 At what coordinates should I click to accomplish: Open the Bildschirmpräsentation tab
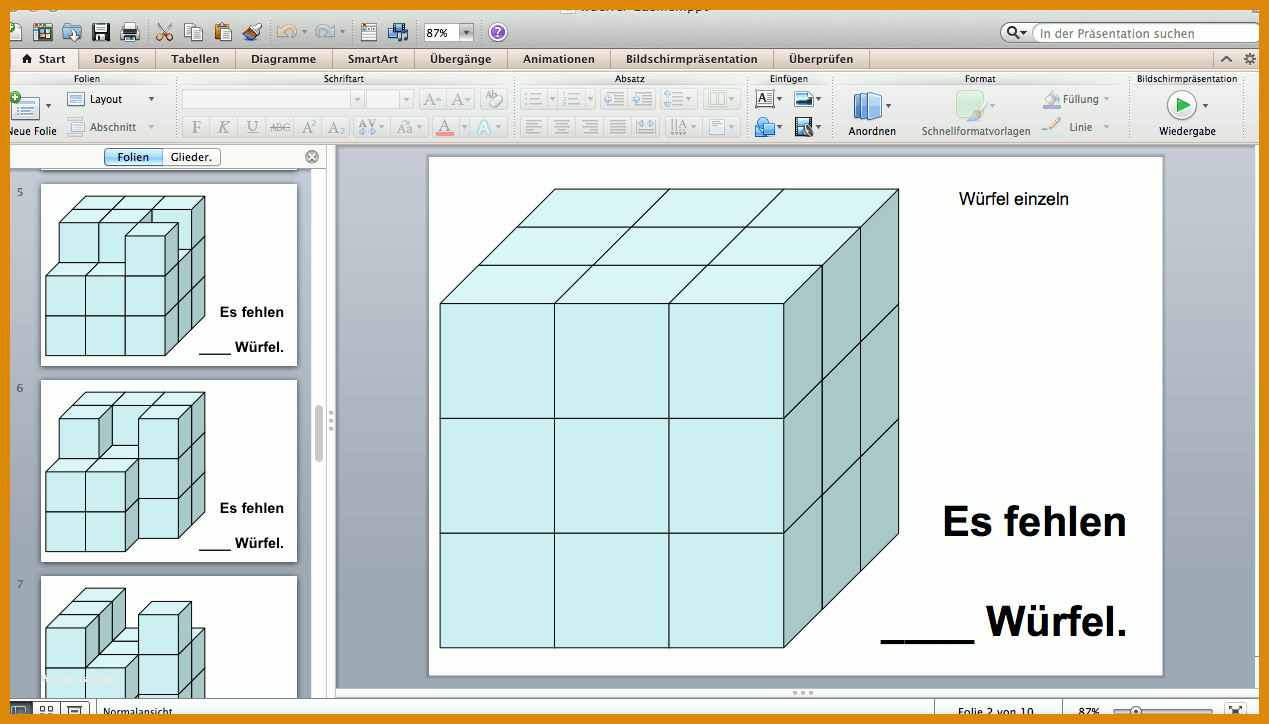[x=692, y=59]
